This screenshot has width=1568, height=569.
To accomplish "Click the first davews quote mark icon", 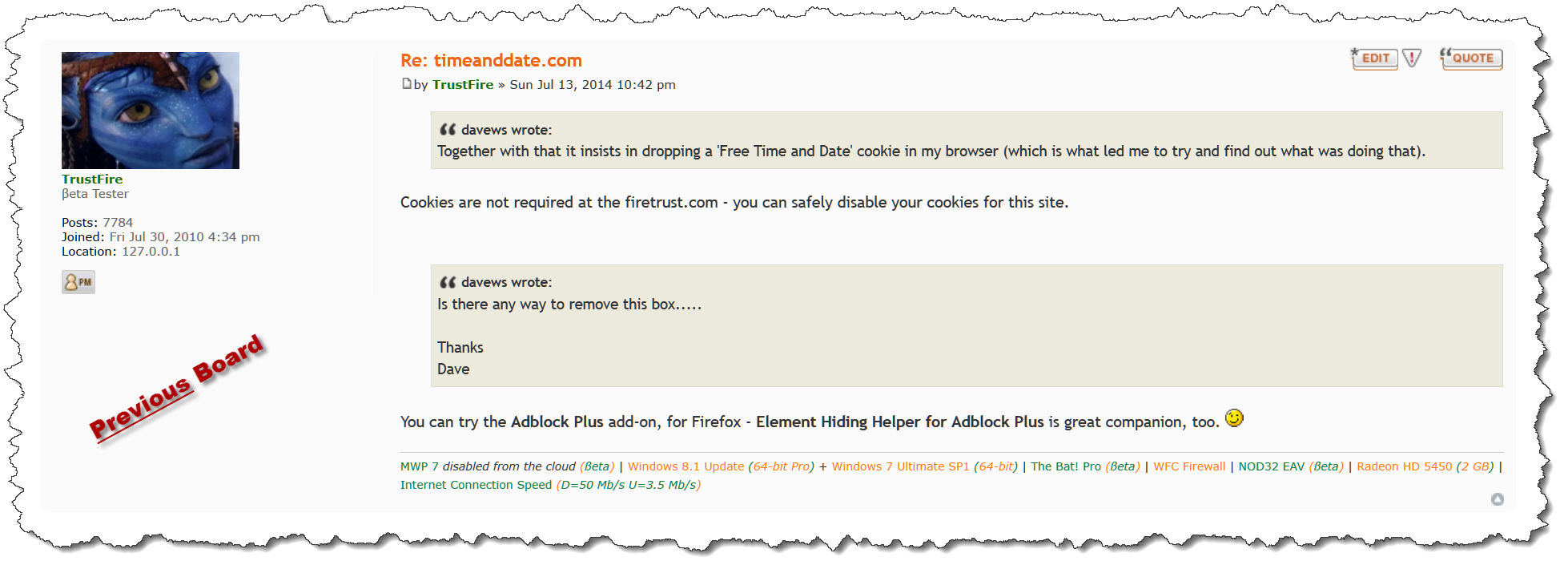I will point(447,130).
